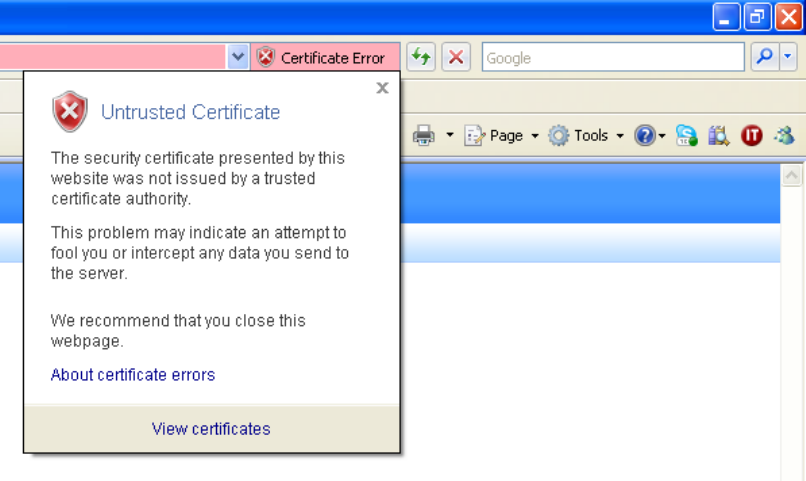Click the blue Help question mark icon
The height and width of the screenshot is (481, 806).
click(645, 136)
